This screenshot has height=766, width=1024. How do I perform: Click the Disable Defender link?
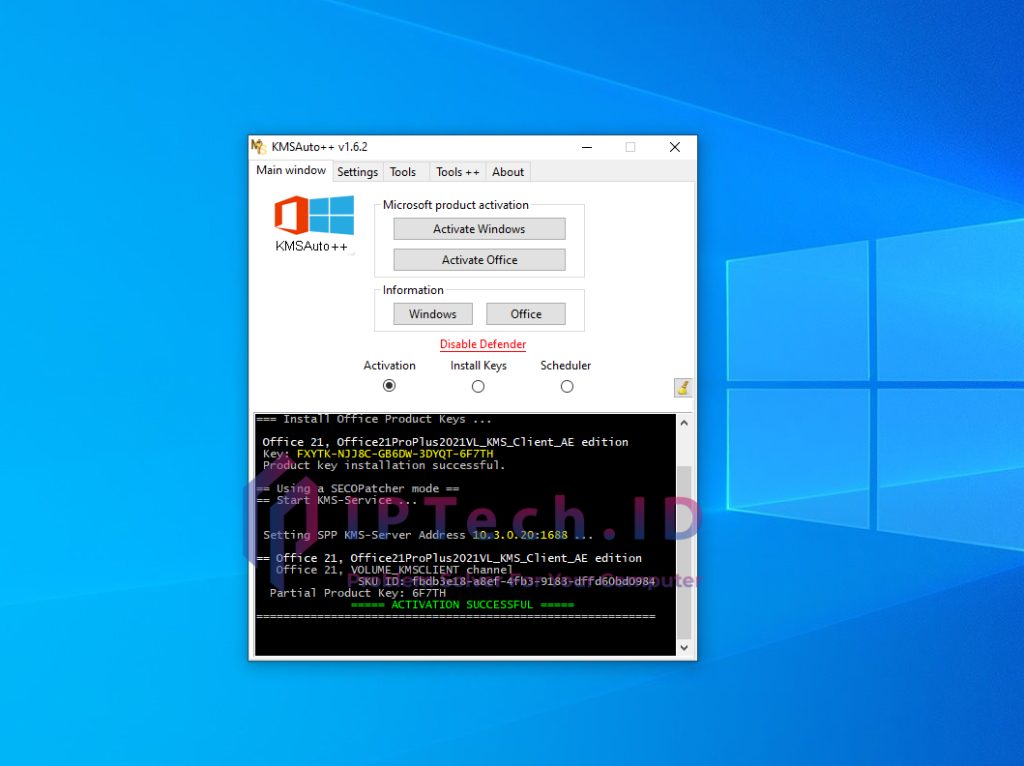point(483,344)
